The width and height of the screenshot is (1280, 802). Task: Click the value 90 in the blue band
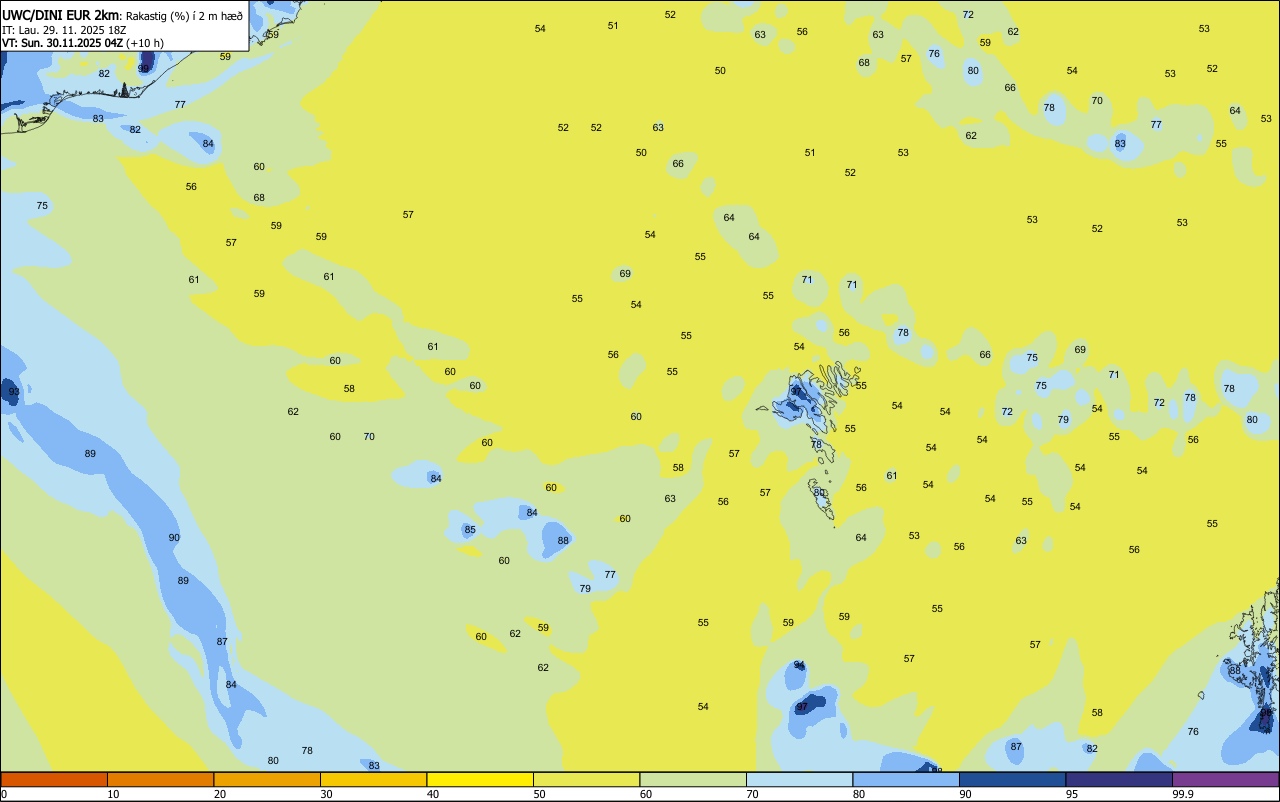tap(174, 538)
